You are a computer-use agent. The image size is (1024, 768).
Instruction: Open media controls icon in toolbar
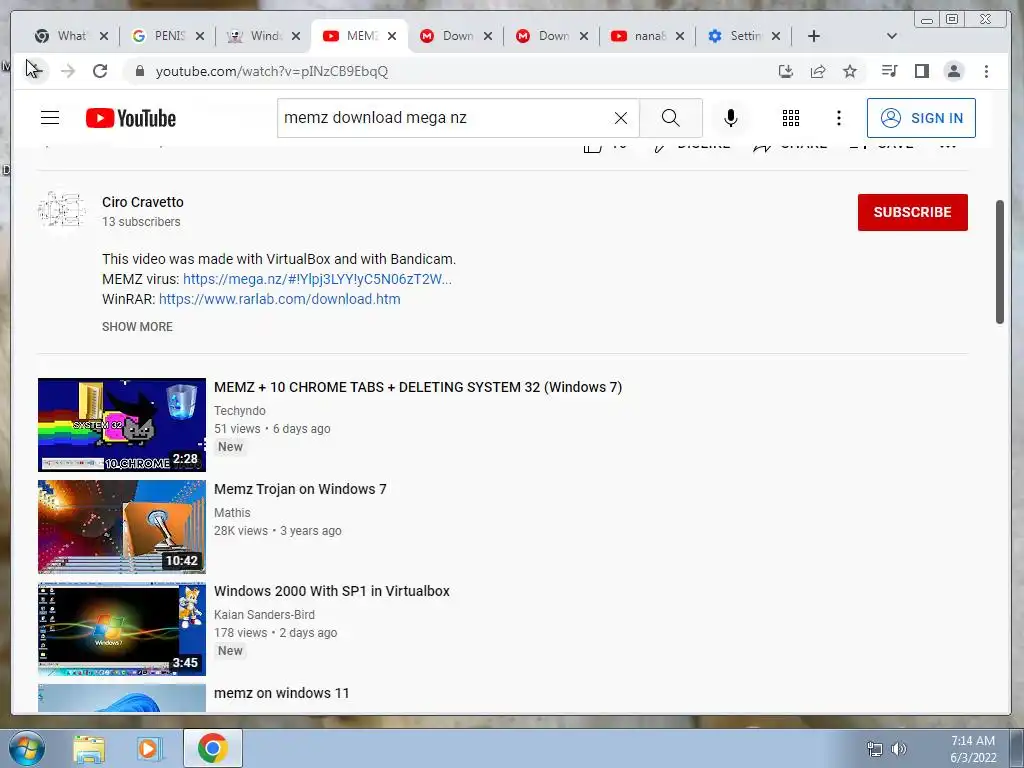pyautogui.click(x=889, y=71)
